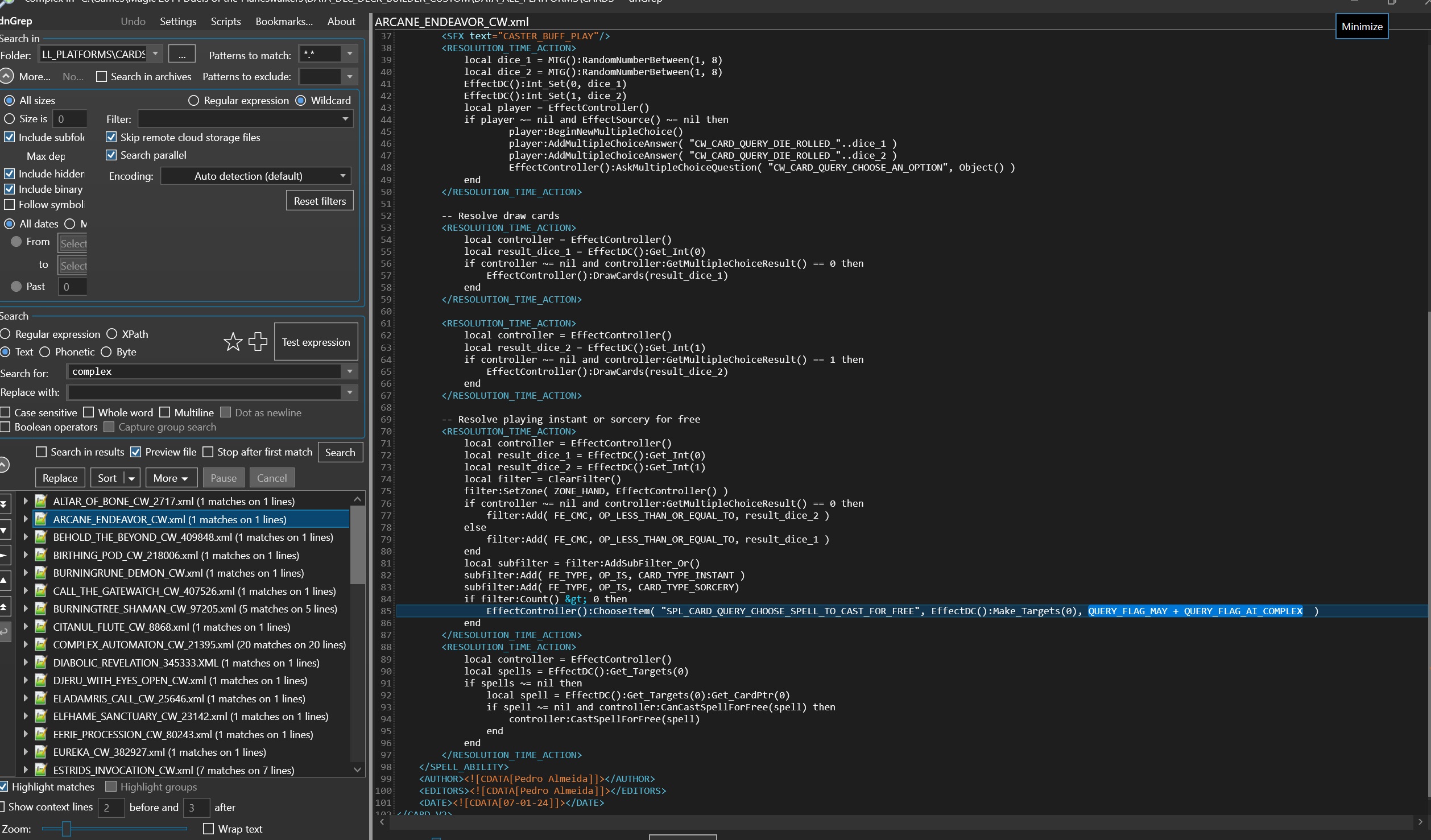Open the Encoding dropdown

tap(255, 176)
